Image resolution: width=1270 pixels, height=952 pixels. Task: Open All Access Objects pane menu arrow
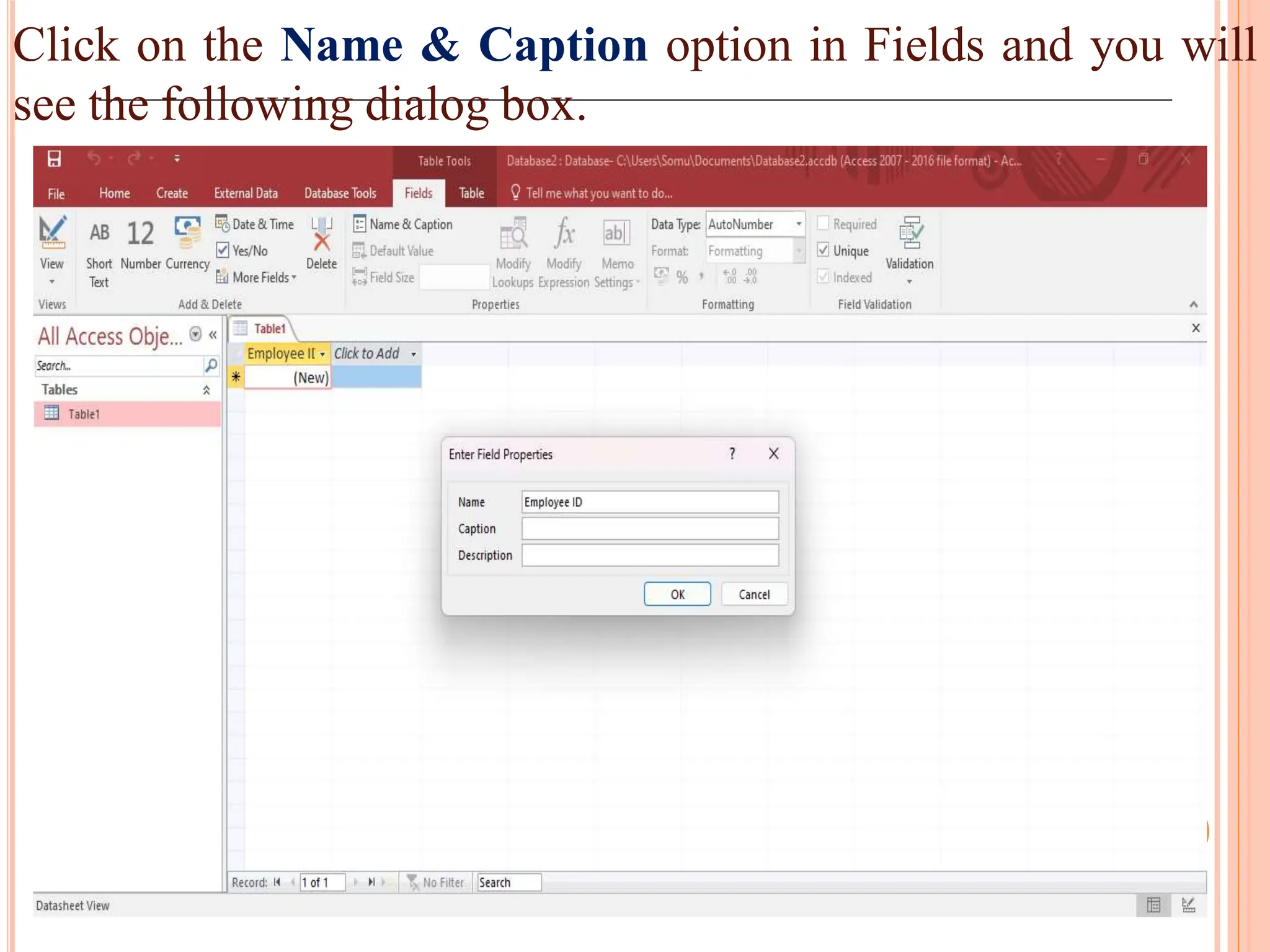click(195, 335)
